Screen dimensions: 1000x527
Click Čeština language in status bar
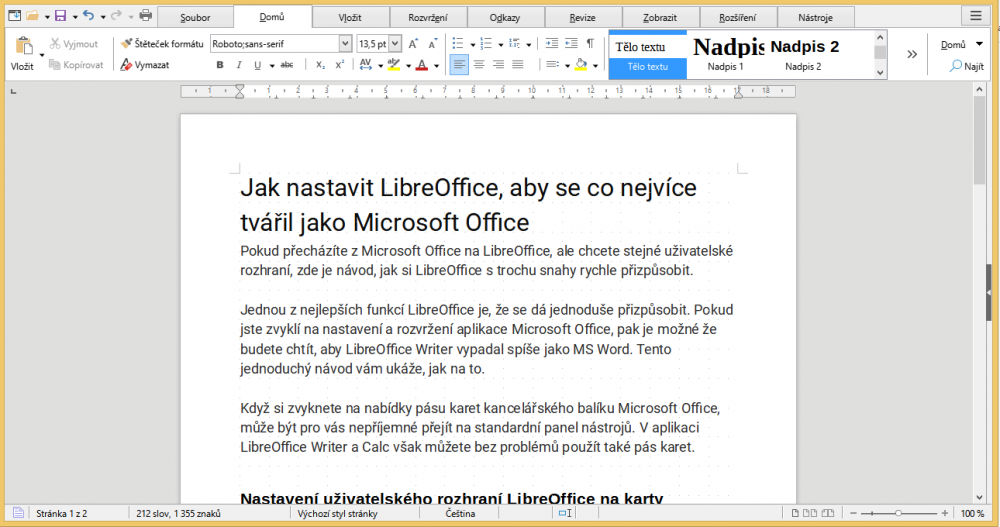click(x=460, y=513)
